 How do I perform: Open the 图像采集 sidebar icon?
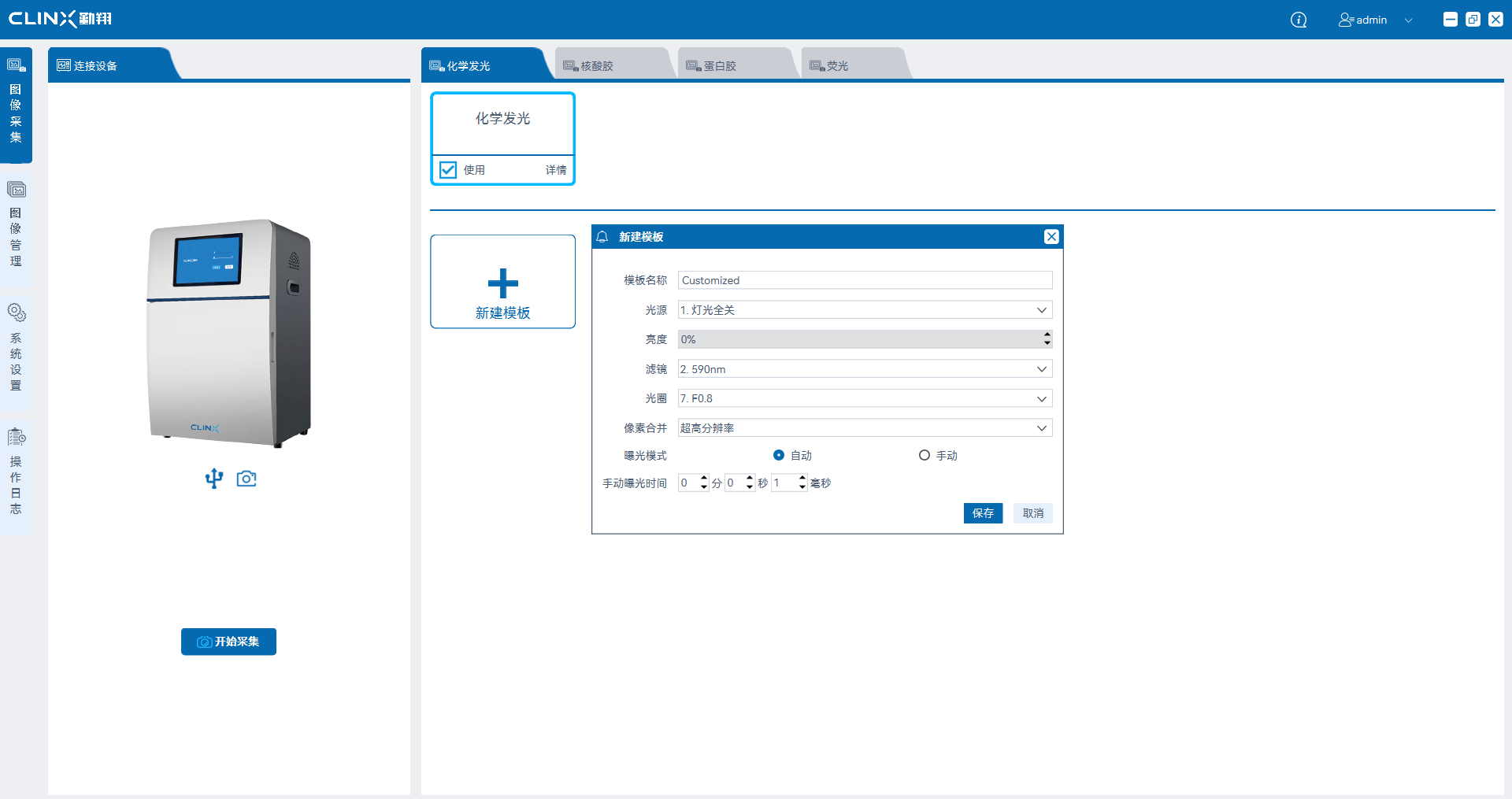(x=16, y=65)
